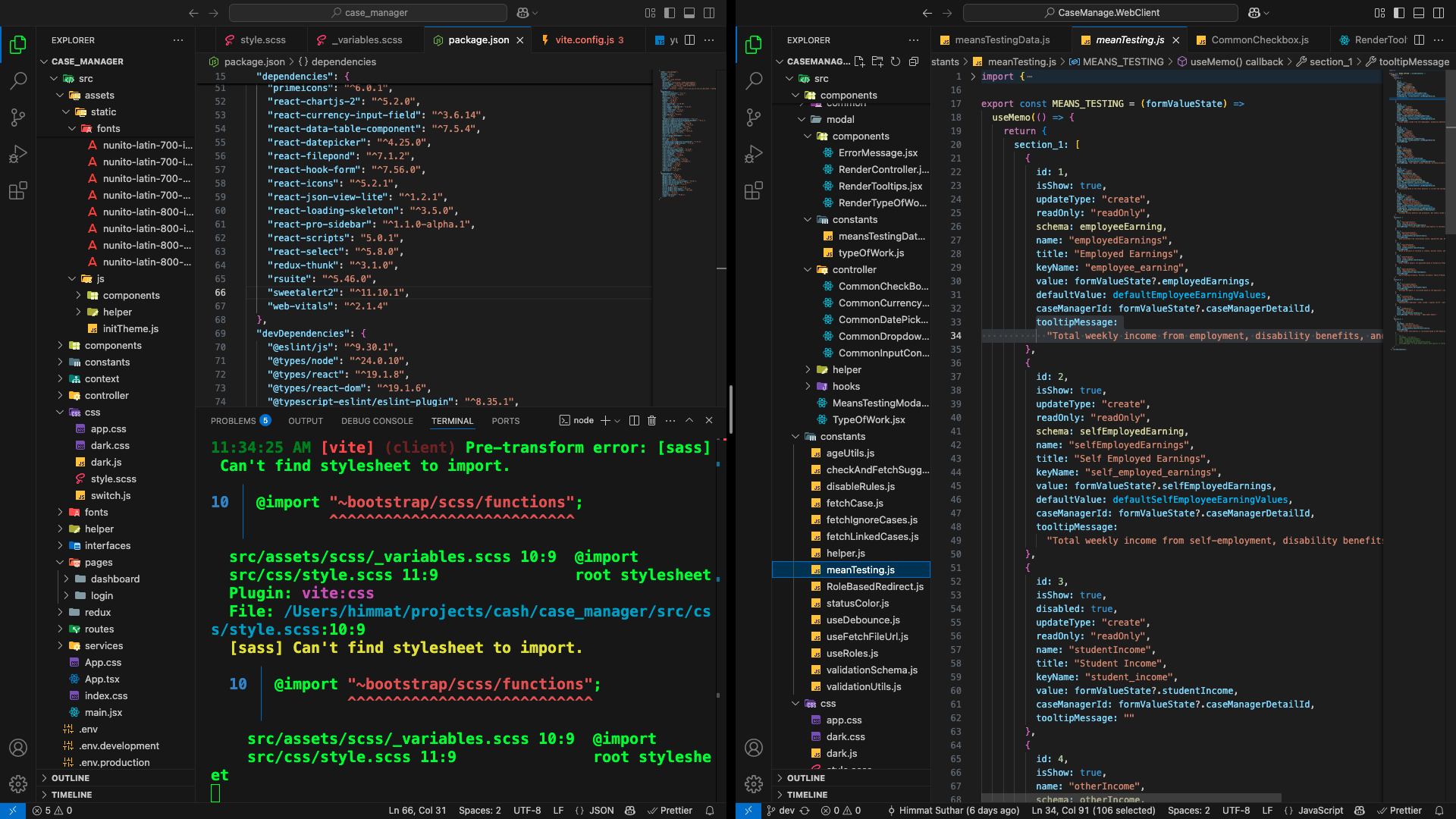Expand the pages folder

[x=97, y=562]
